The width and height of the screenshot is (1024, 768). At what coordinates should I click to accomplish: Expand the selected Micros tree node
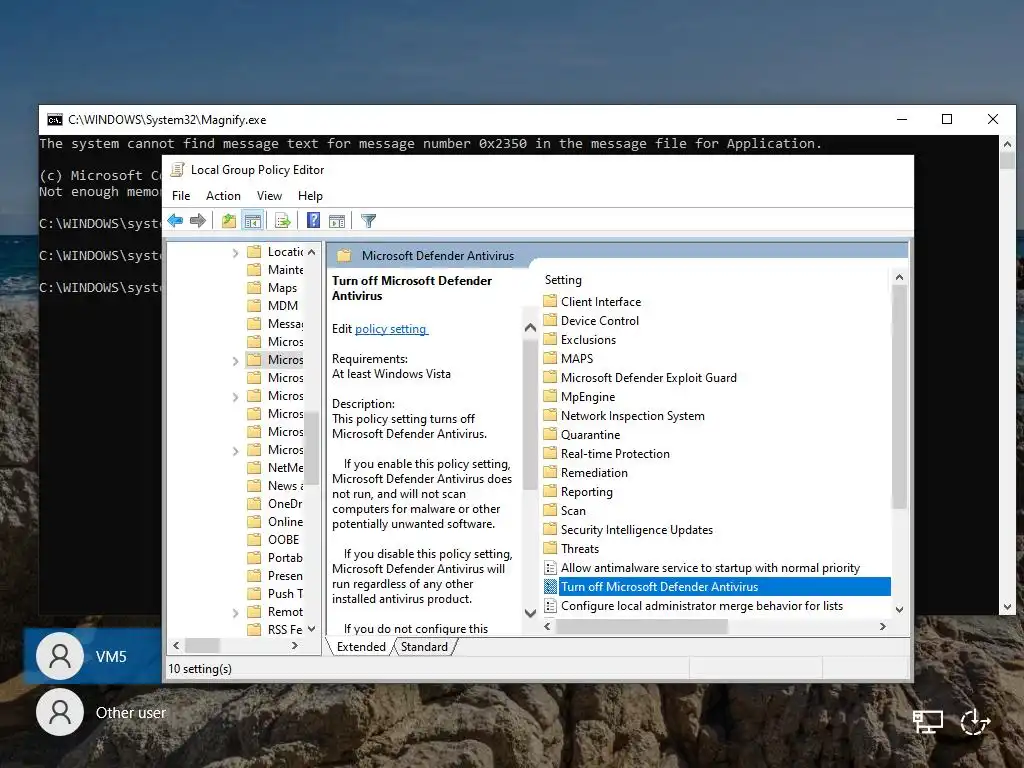(x=235, y=360)
